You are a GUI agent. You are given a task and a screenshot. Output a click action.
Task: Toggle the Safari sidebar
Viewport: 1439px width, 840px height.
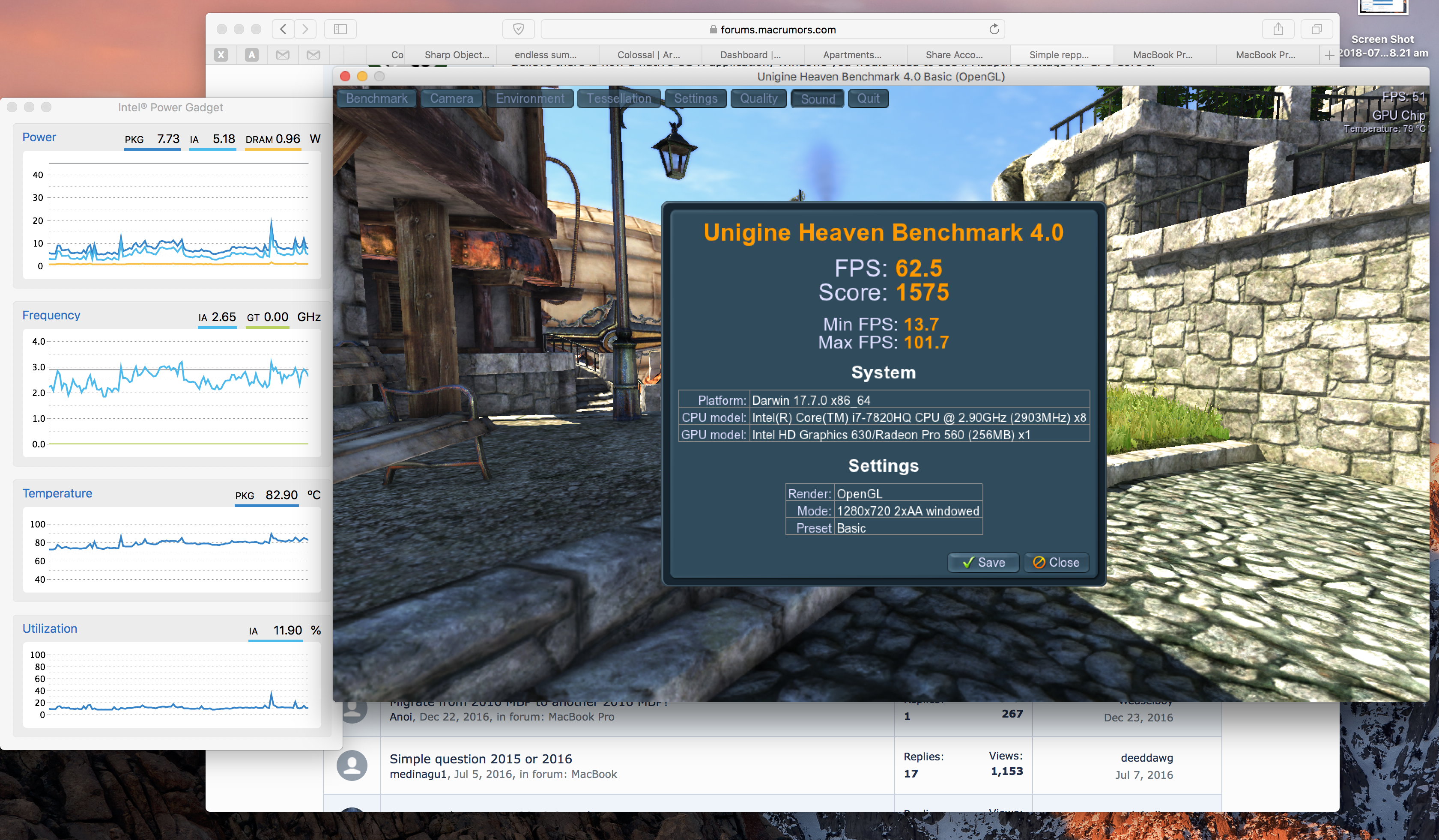[x=340, y=29]
